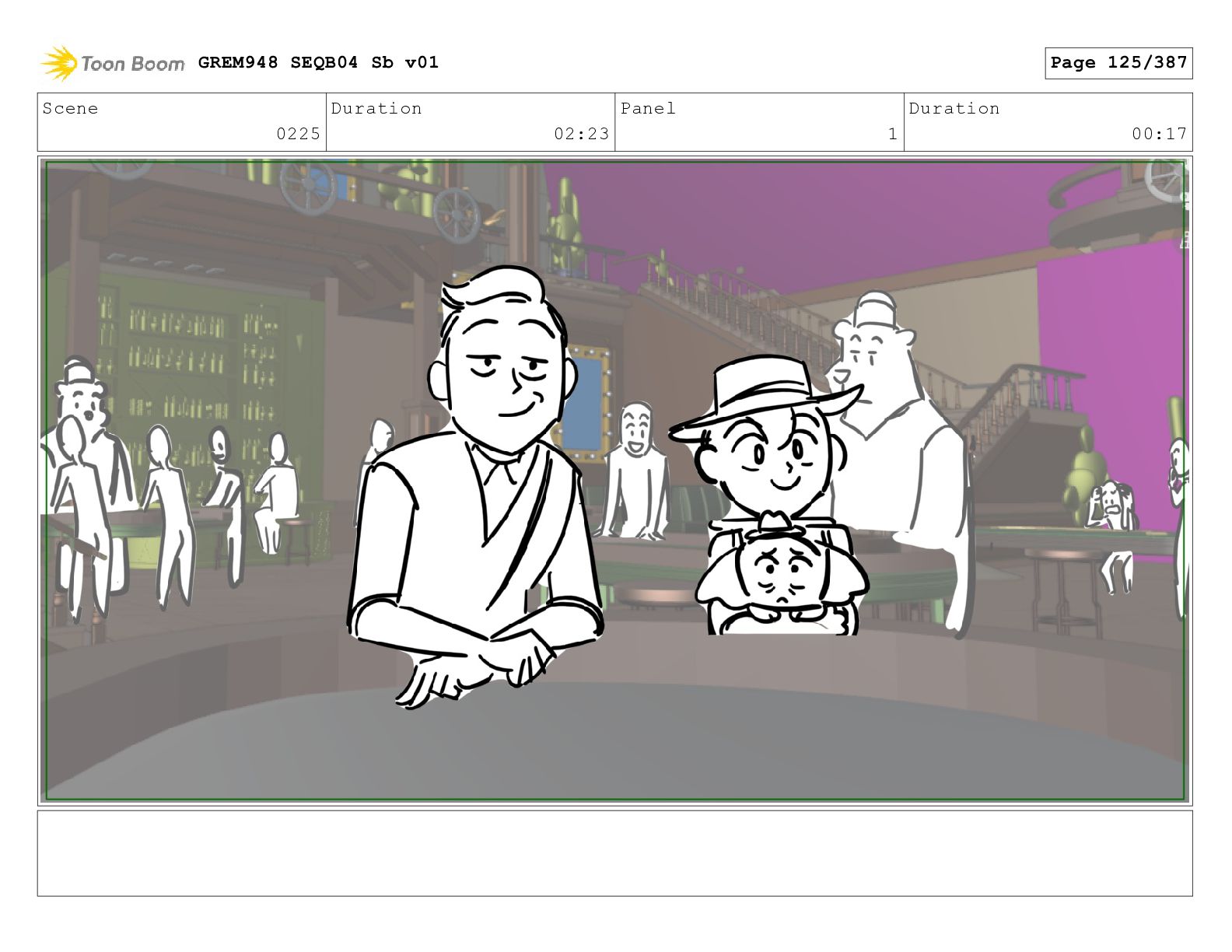Select the scene number 0225

(x=299, y=134)
